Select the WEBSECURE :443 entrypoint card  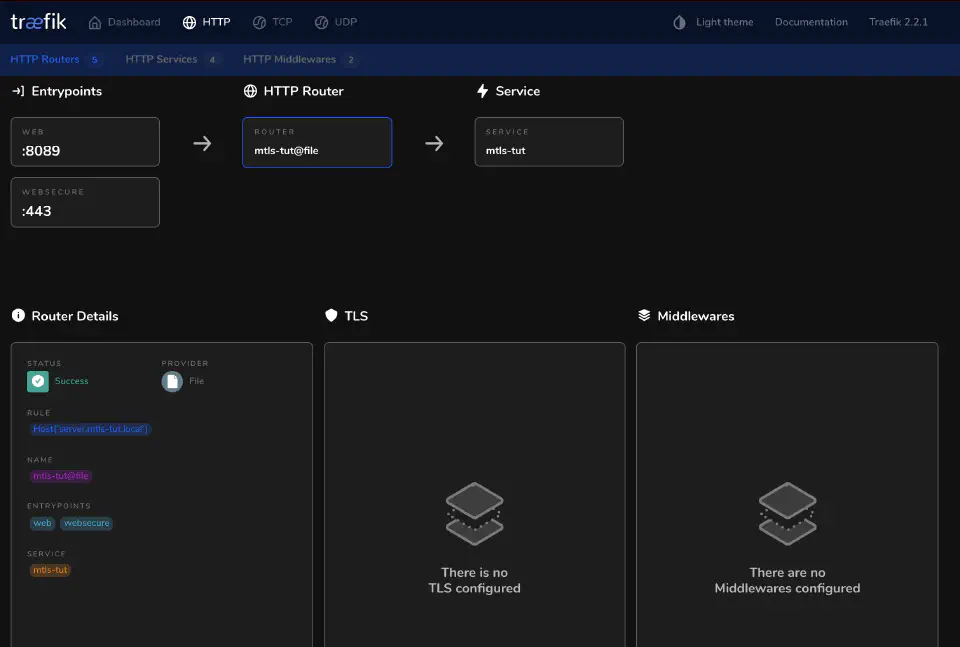pyautogui.click(x=85, y=202)
